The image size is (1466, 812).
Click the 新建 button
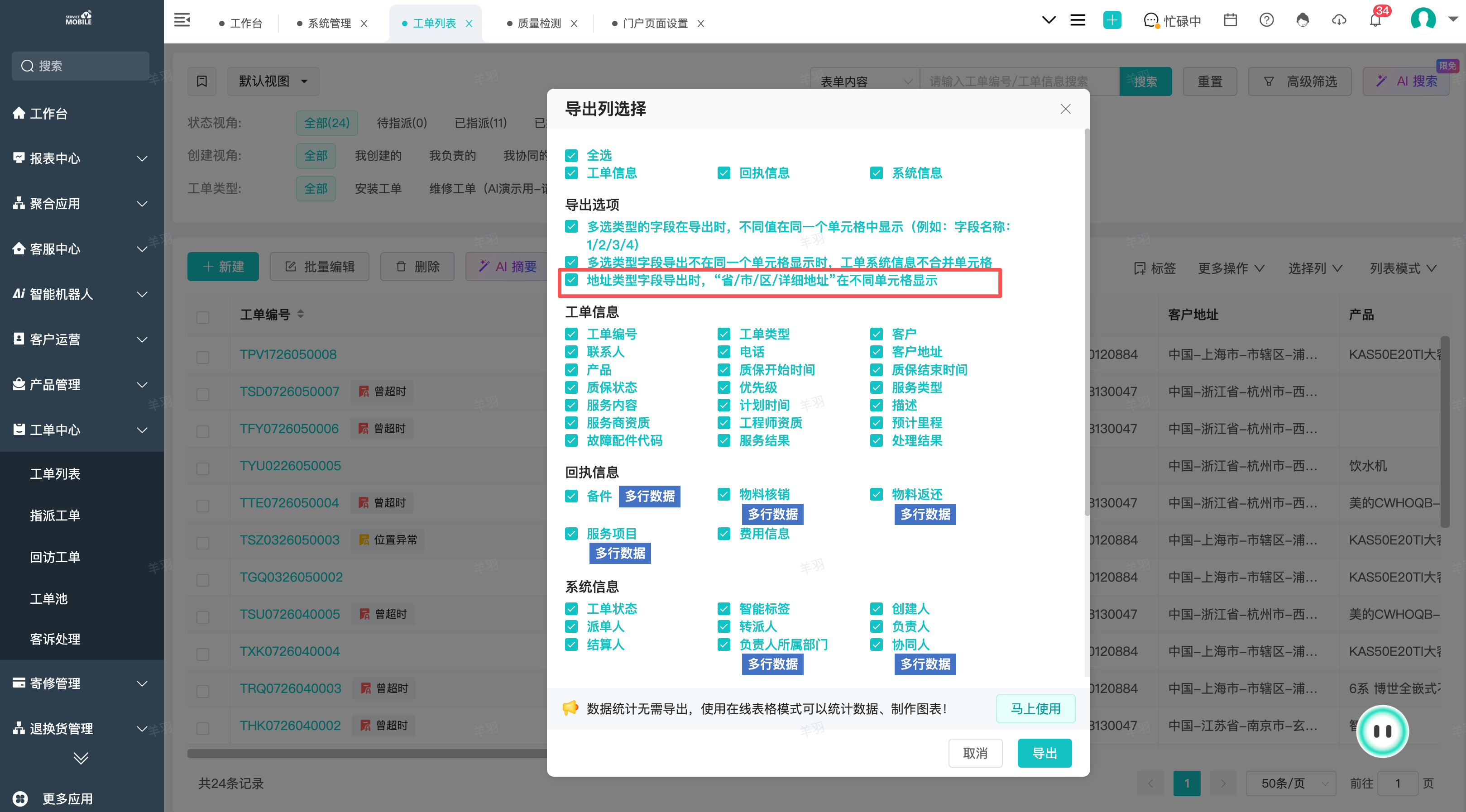pyautogui.click(x=223, y=266)
